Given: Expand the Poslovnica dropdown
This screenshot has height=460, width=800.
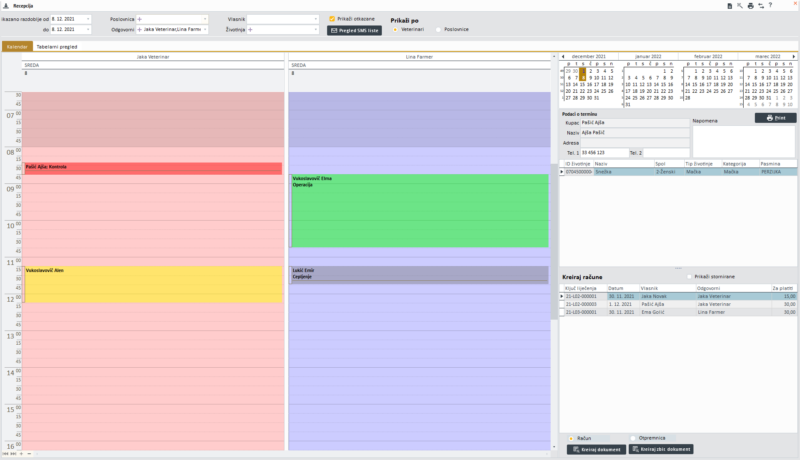Looking at the screenshot, I should pyautogui.click(x=205, y=19).
